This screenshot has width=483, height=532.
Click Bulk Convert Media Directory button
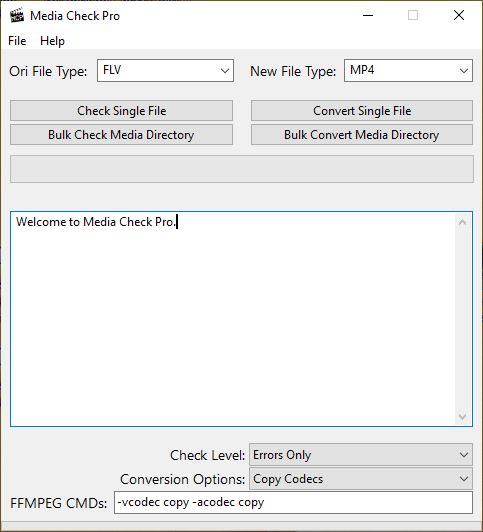[362, 135]
